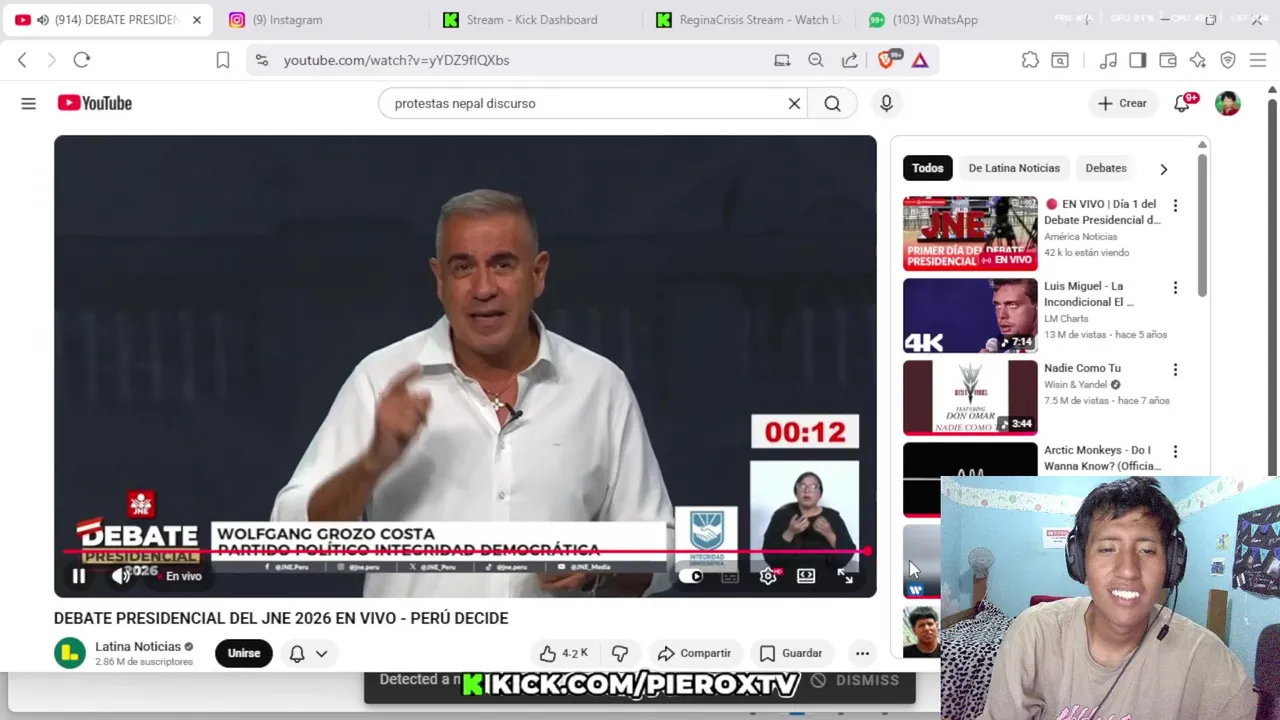Bookmark this page in browser
The image size is (1280, 720).
coord(223,60)
